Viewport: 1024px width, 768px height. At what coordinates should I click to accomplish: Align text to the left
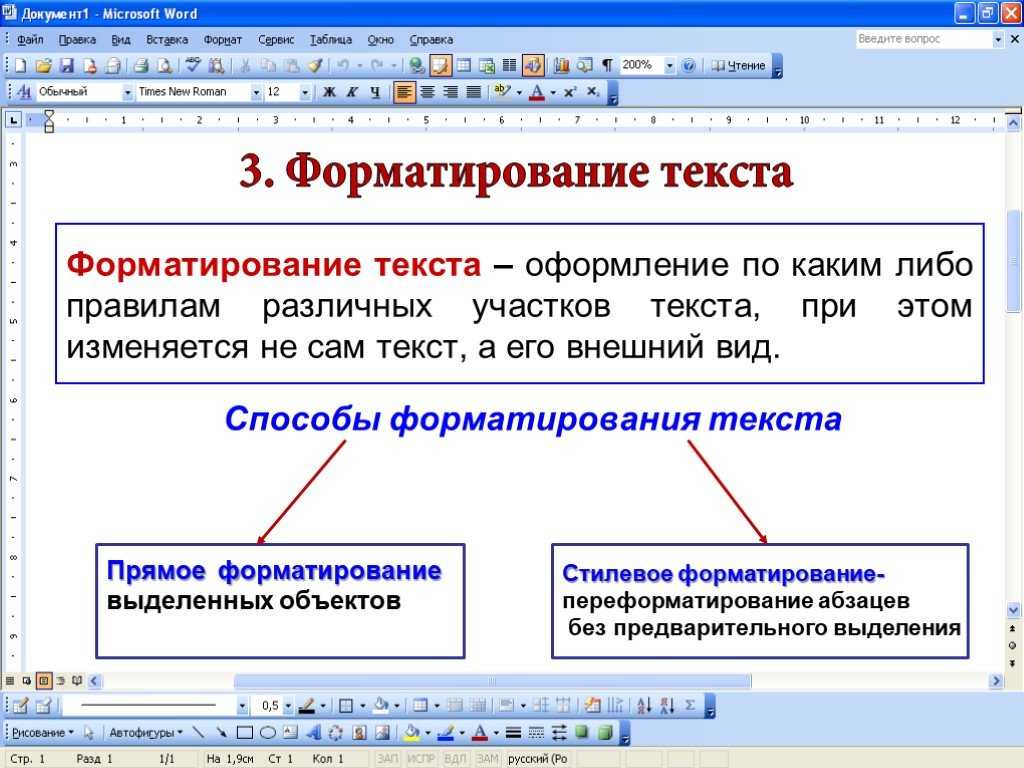pyautogui.click(x=404, y=92)
